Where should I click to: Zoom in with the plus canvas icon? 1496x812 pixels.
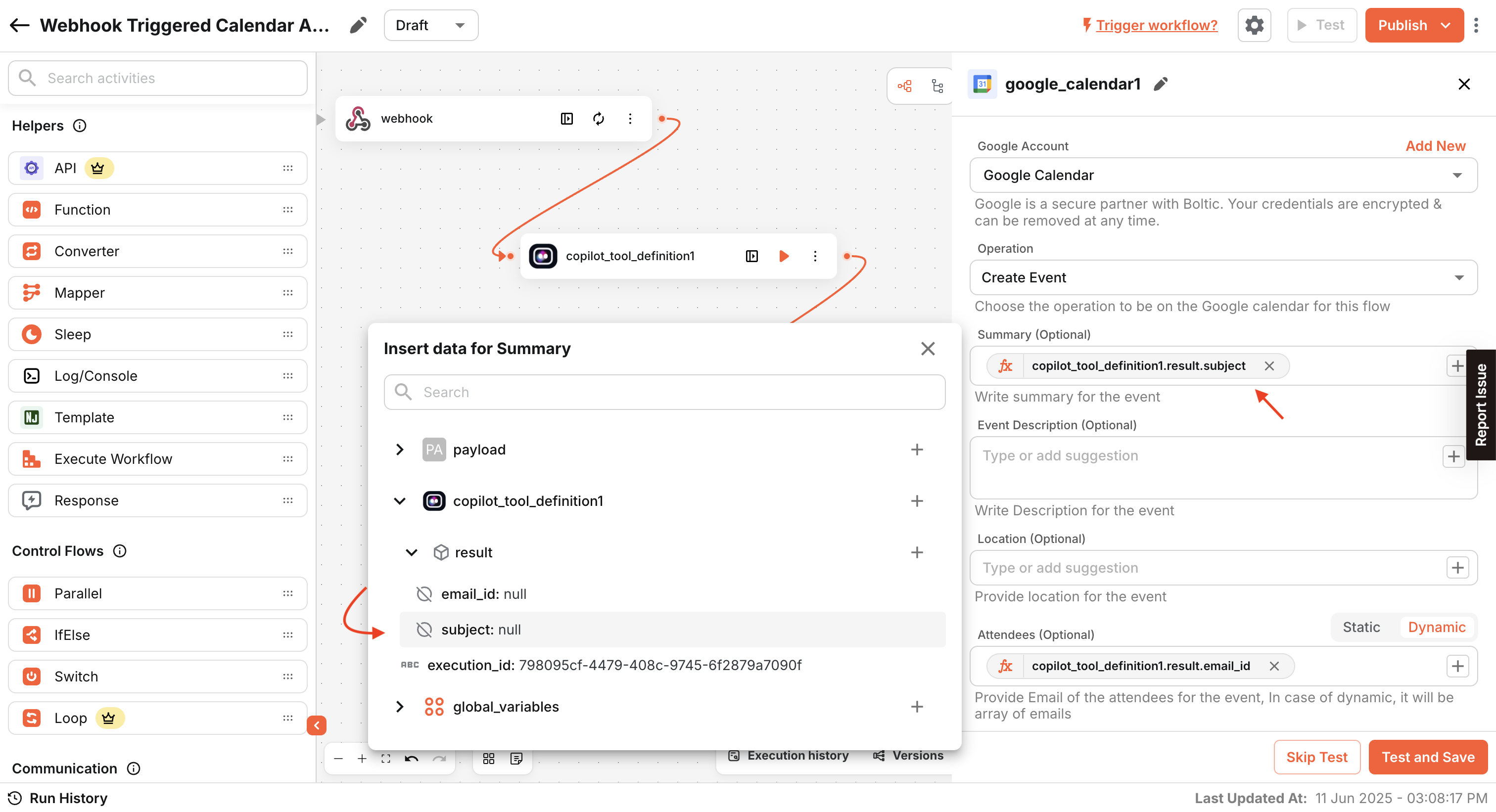pyautogui.click(x=362, y=759)
